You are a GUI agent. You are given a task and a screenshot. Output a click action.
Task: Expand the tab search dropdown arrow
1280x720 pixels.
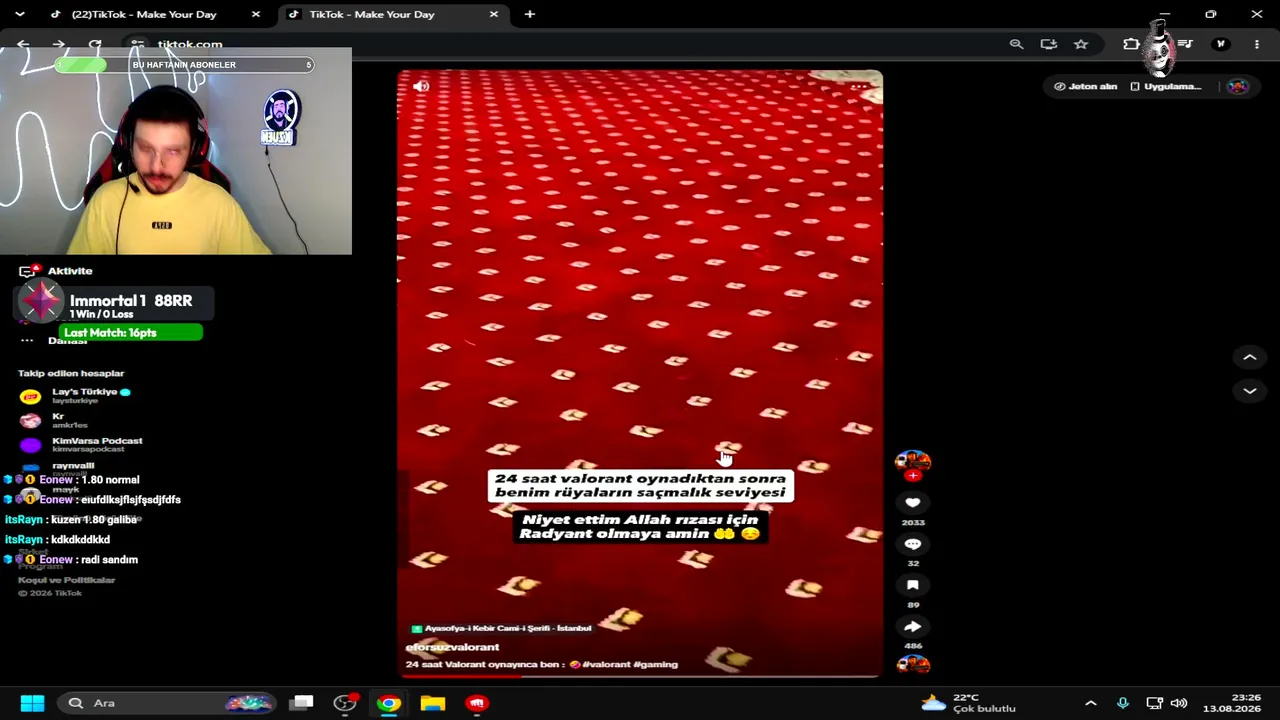19,14
